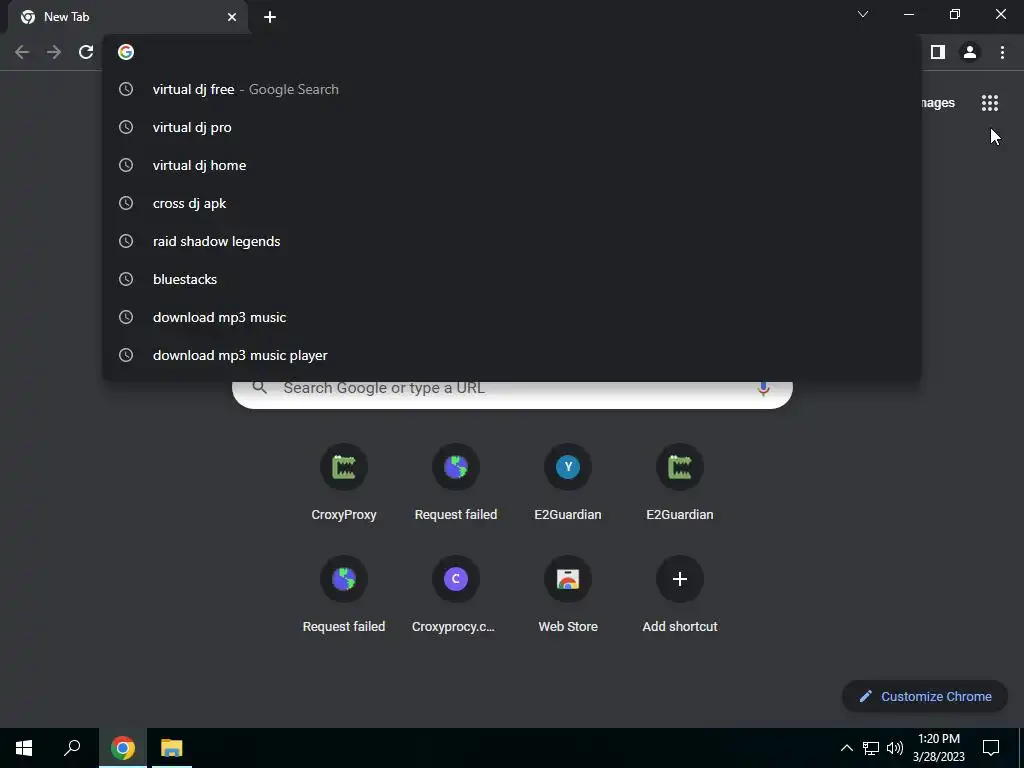Open the Windows Start menu
The height and width of the screenshot is (768, 1024).
click(24, 748)
